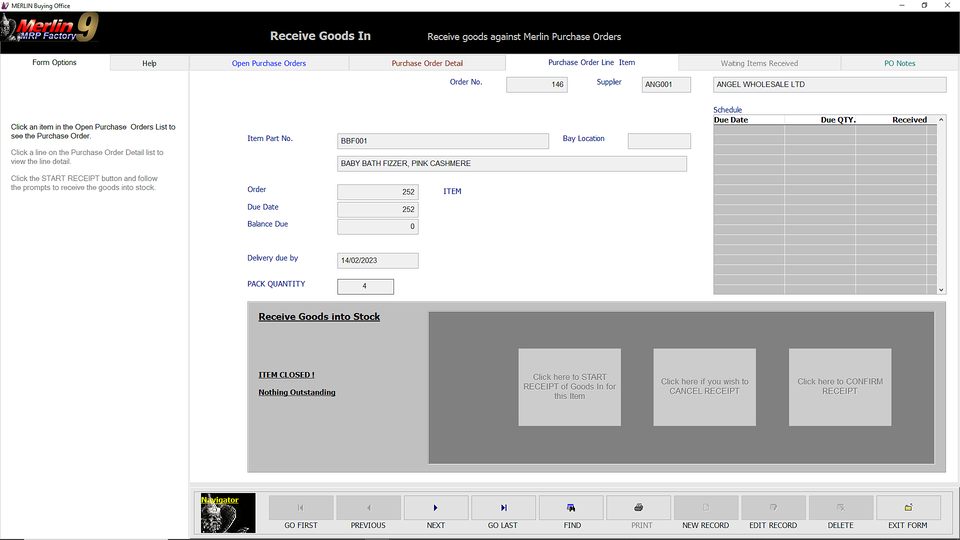Viewport: 960px width, 540px height.
Task: Close the form with EXIT FORM
Action: (908, 508)
